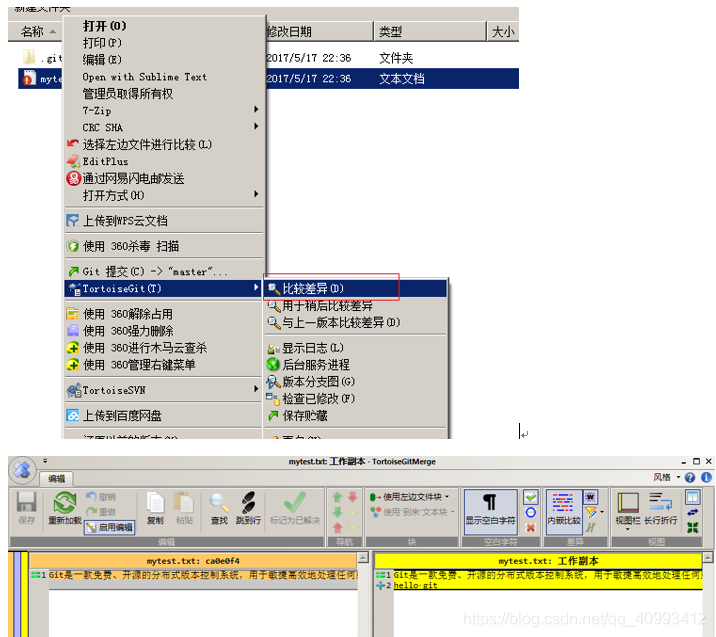Image resolution: width=716 pixels, height=637 pixels.
Task: Choose Stash save (保存贮藏)
Action: 356,416
